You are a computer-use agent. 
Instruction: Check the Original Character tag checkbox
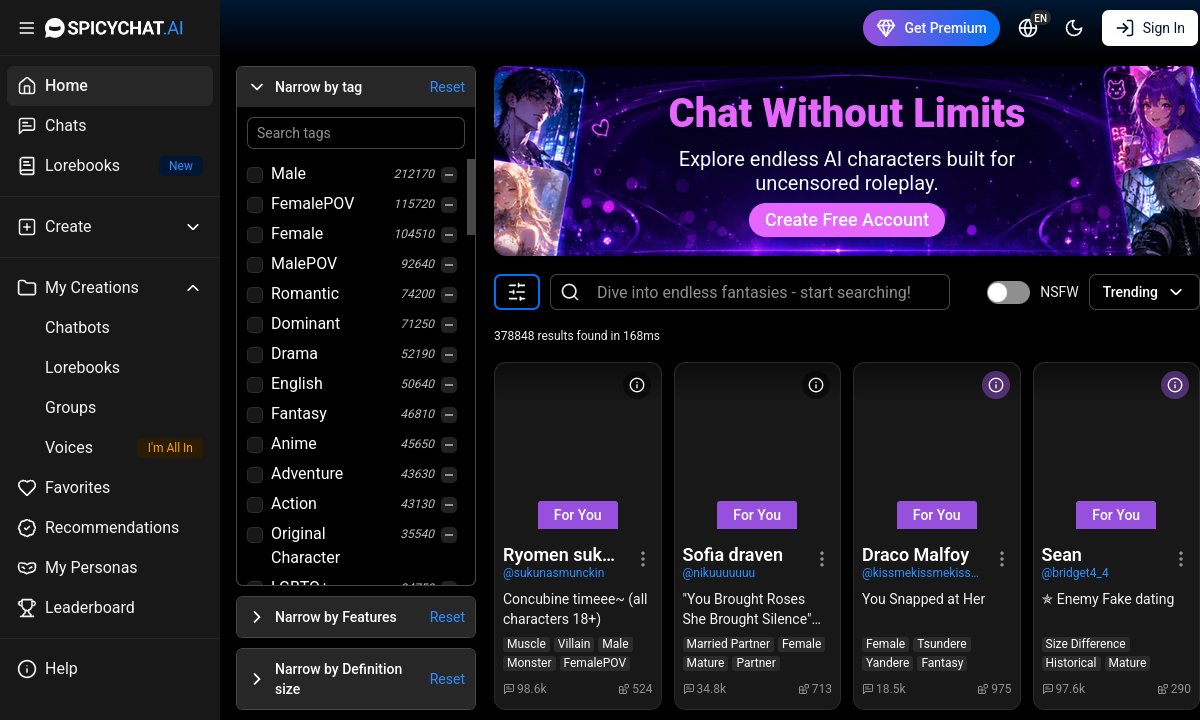(255, 535)
